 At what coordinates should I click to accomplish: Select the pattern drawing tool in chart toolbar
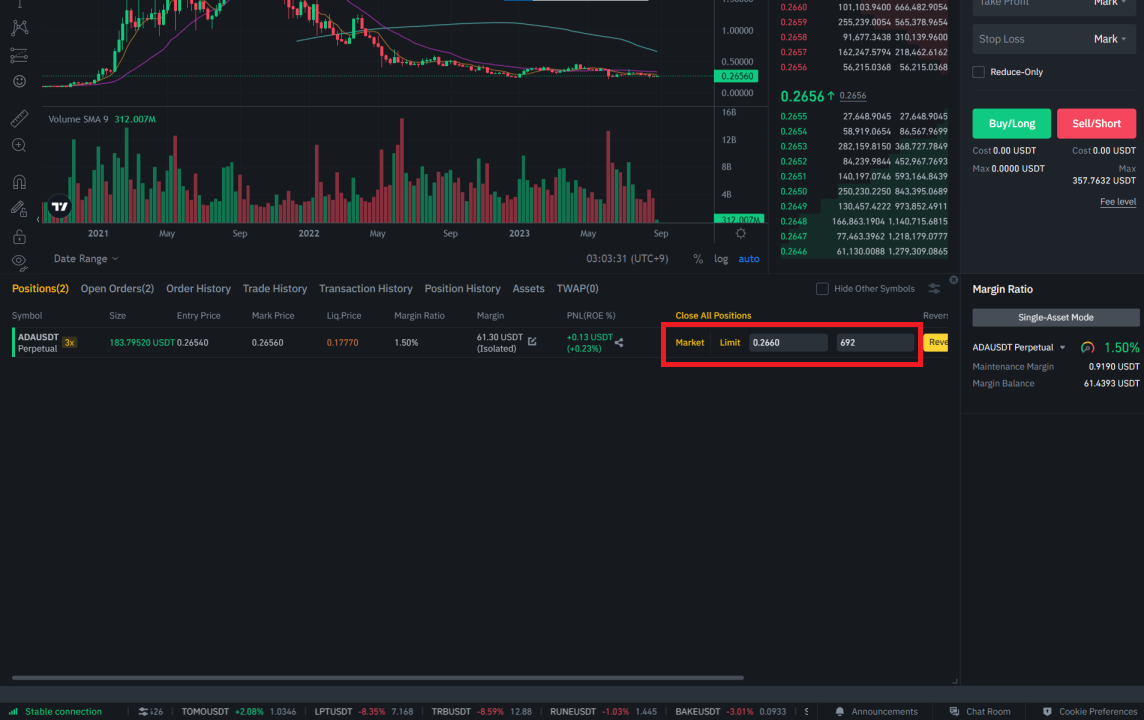[x=20, y=28]
